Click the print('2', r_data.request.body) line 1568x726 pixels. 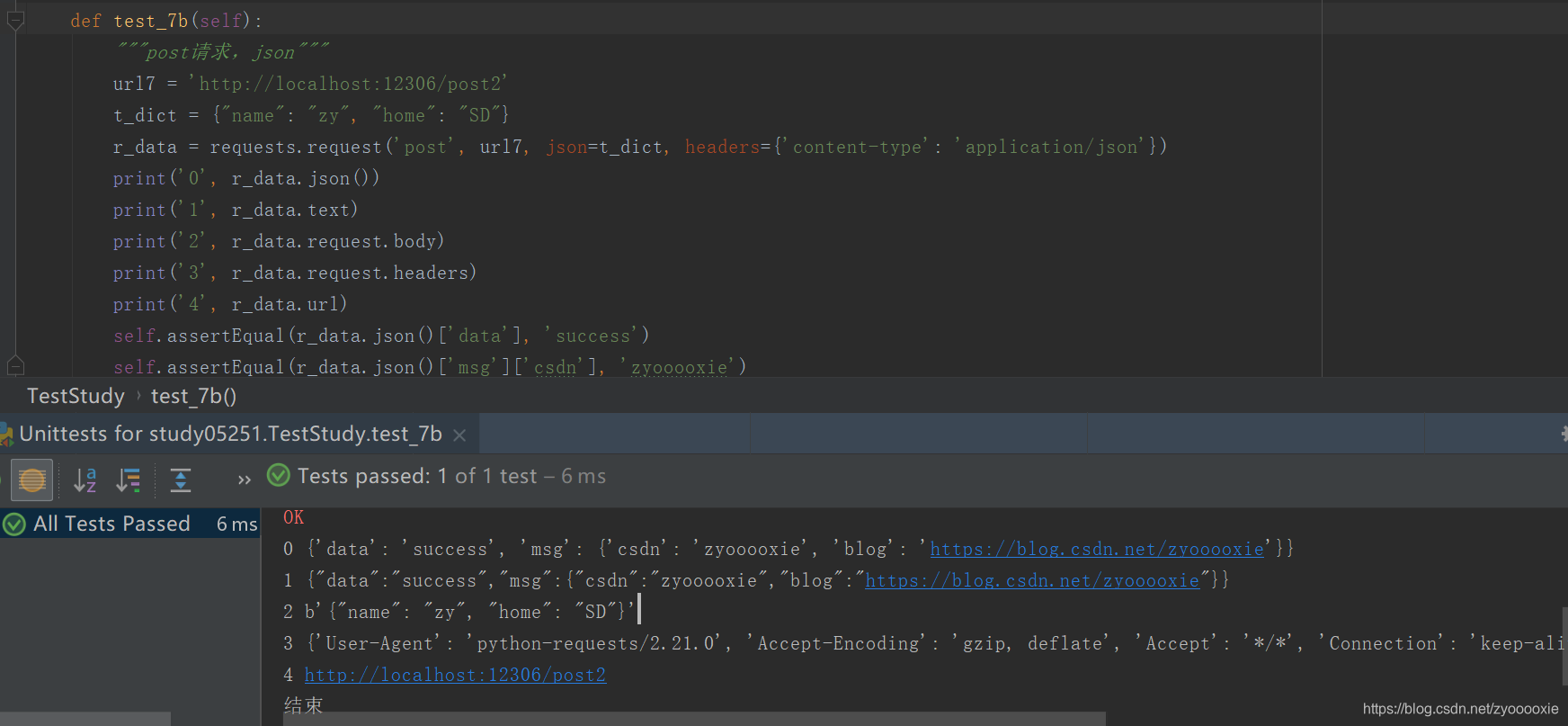[x=279, y=241]
